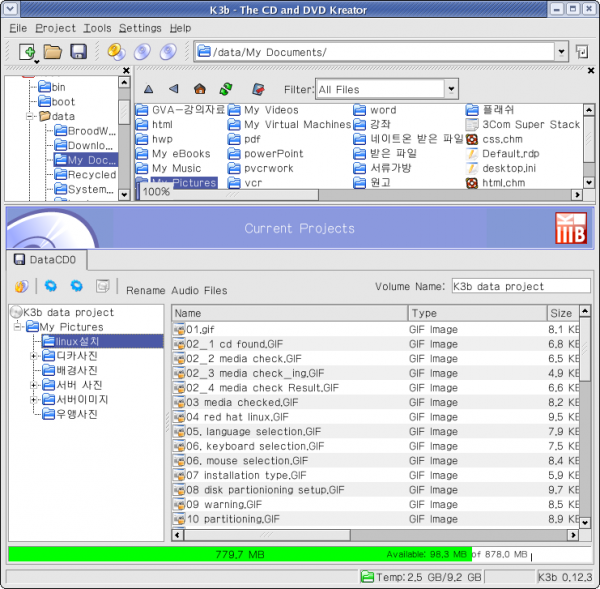Open the File menu
600x589 pixels.
tap(18, 28)
